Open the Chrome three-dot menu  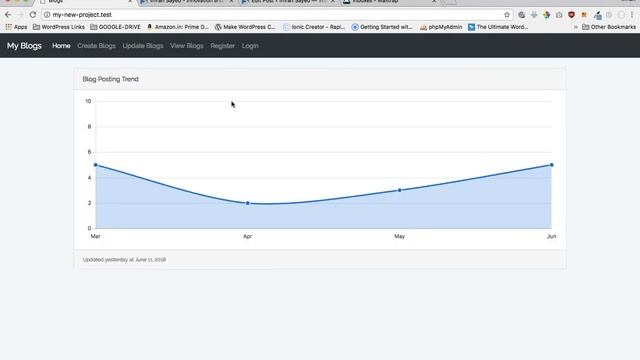(632, 15)
